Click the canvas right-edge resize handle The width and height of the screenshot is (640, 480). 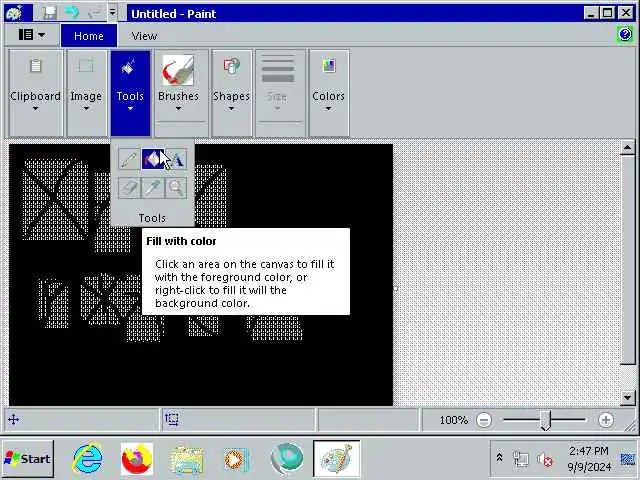coord(395,289)
